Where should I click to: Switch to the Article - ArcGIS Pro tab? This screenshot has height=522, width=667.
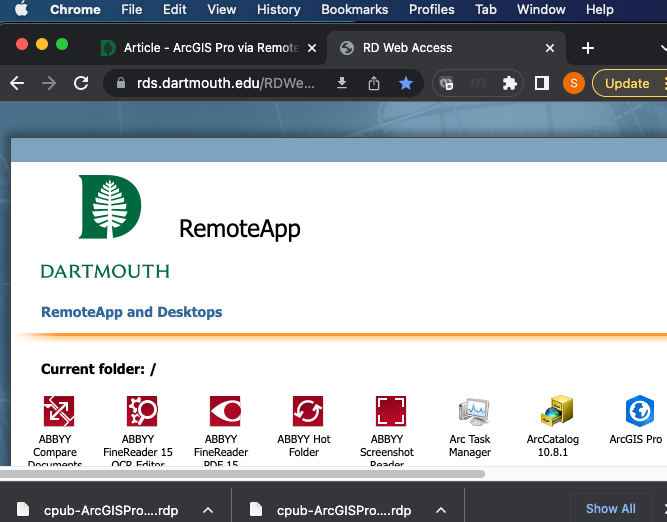[x=209, y=48]
